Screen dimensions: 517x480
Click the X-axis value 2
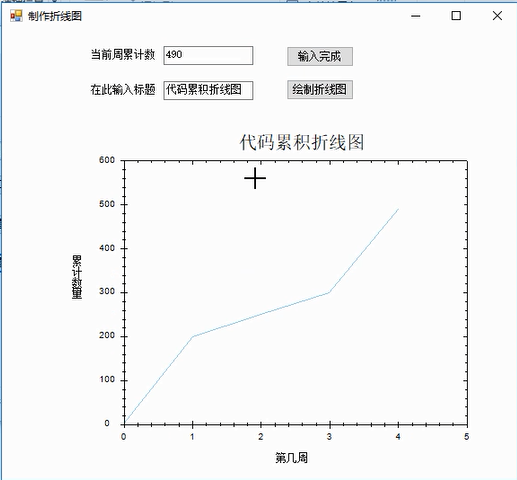(261, 437)
